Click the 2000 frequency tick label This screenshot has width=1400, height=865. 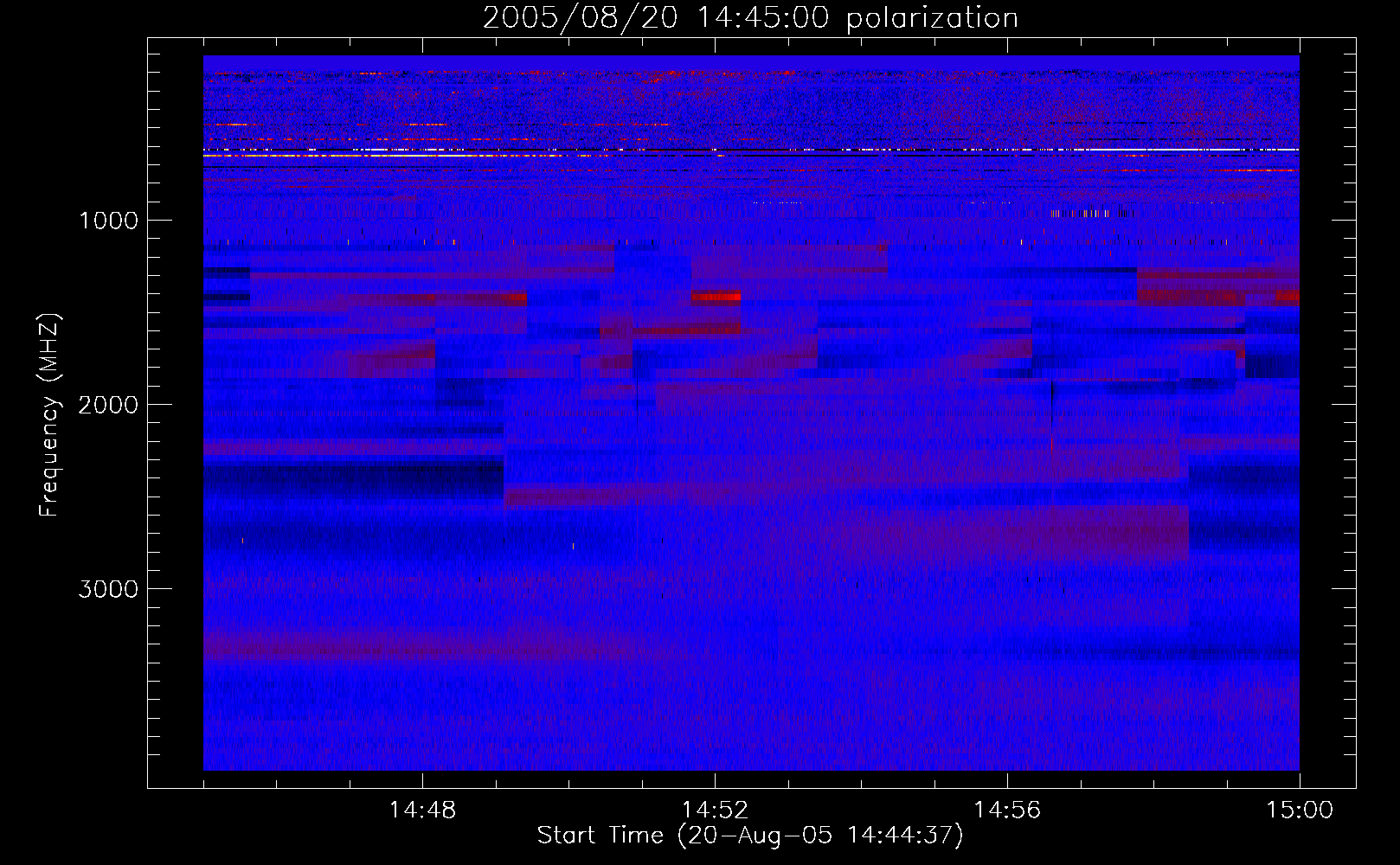click(108, 405)
